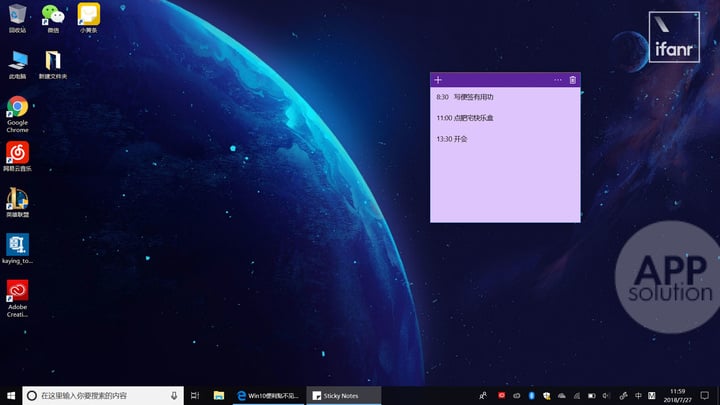Open Windows Defender shield tray icon
The image size is (720, 405).
tap(546, 395)
